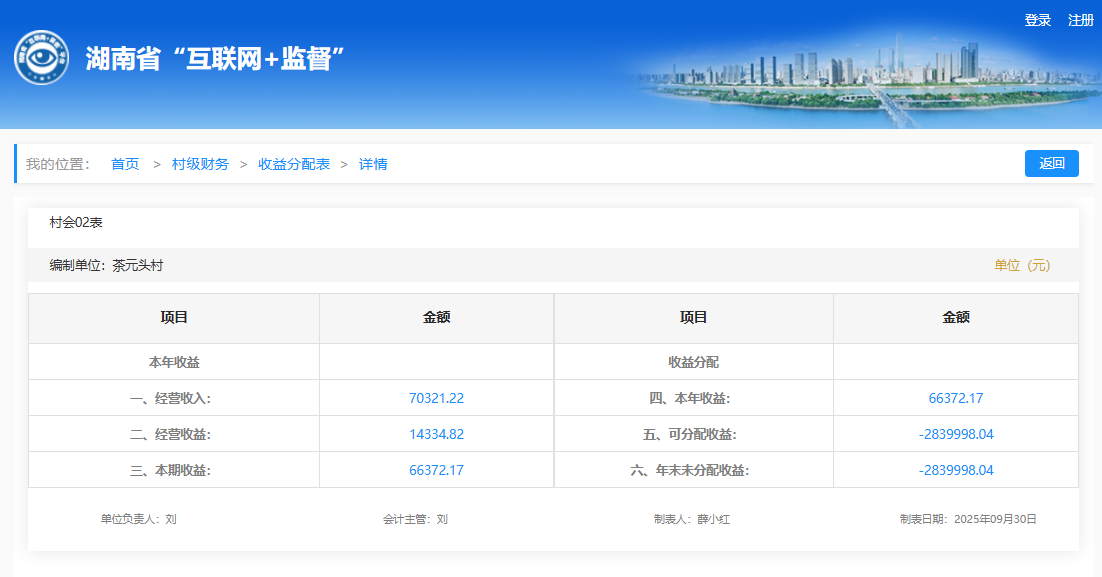Click the 年末未分配收益 amount value
1102x577 pixels.
(955, 470)
